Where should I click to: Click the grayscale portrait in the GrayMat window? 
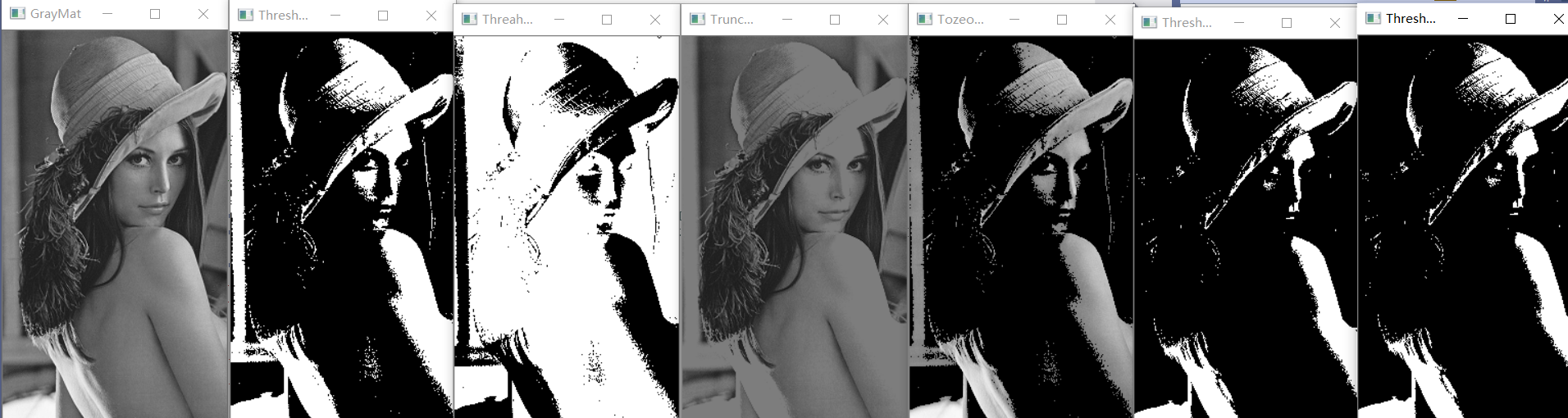(115, 223)
